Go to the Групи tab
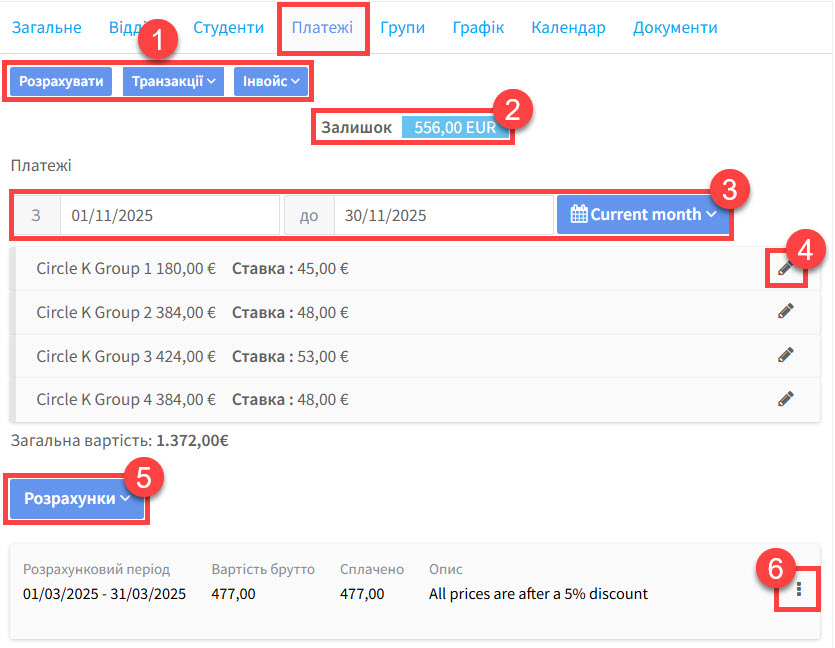 (x=402, y=27)
